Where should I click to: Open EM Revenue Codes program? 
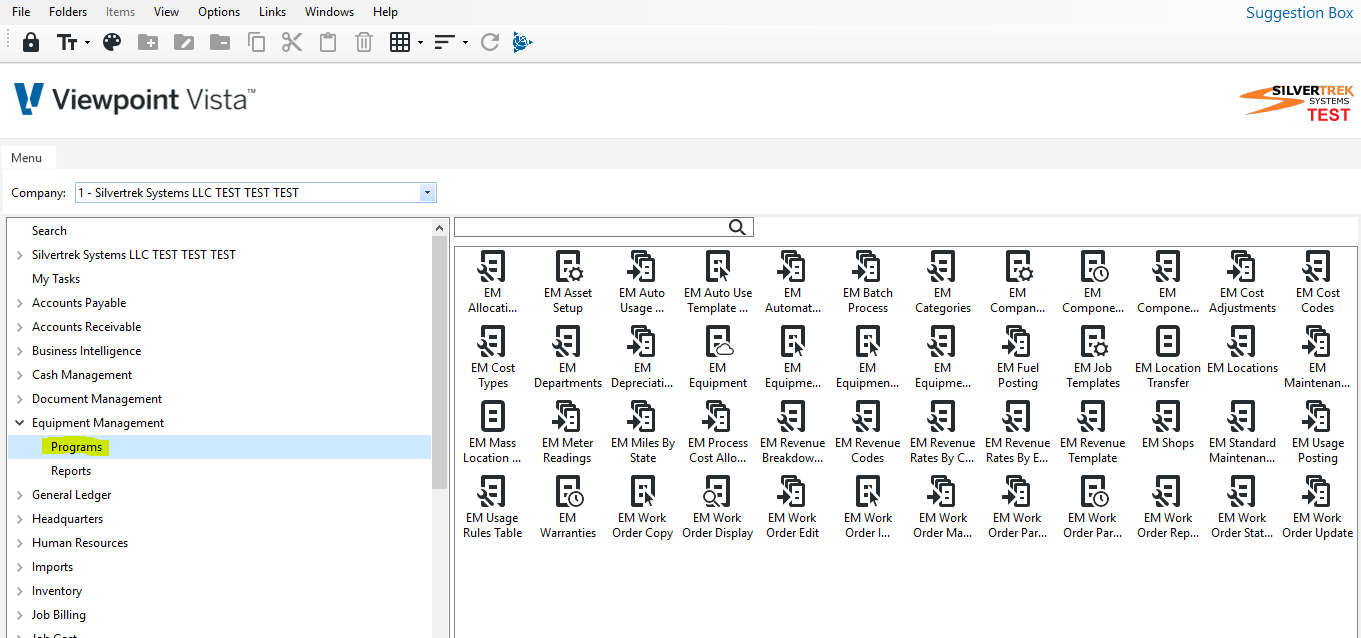coord(868,432)
